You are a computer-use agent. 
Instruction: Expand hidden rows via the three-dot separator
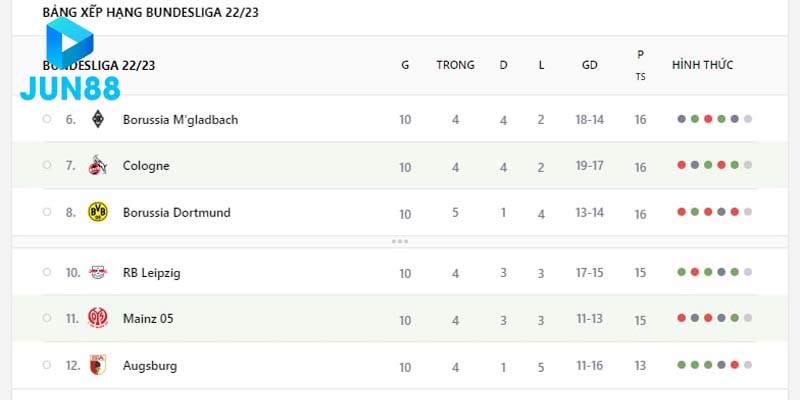tap(400, 241)
